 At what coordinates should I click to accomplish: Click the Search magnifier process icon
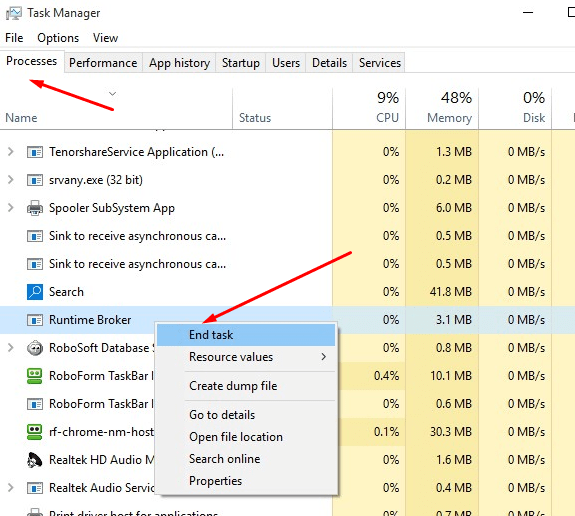tap(35, 292)
